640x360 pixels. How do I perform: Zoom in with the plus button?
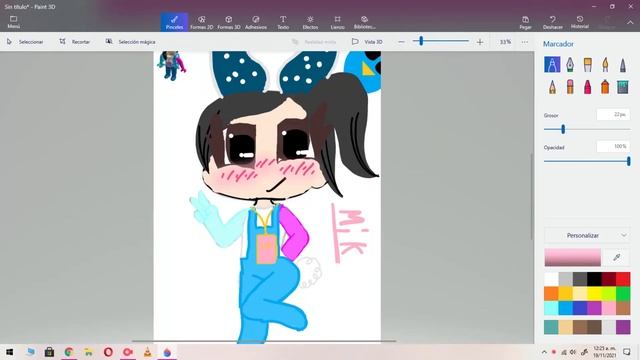[480, 42]
